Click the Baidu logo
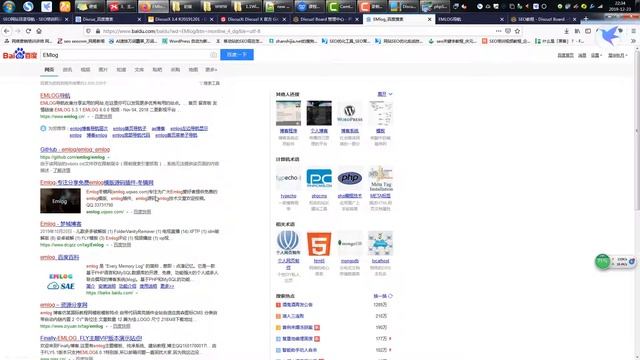This screenshot has width=640, height=360. coord(20,54)
